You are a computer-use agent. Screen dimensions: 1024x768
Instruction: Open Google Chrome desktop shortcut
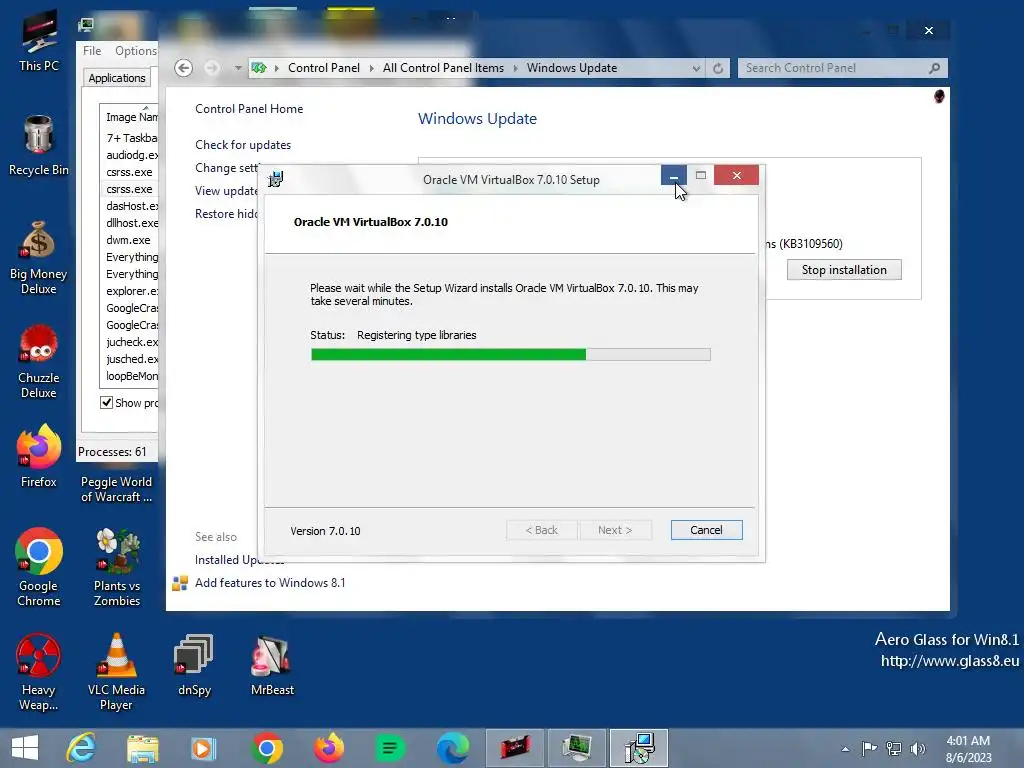(x=39, y=567)
